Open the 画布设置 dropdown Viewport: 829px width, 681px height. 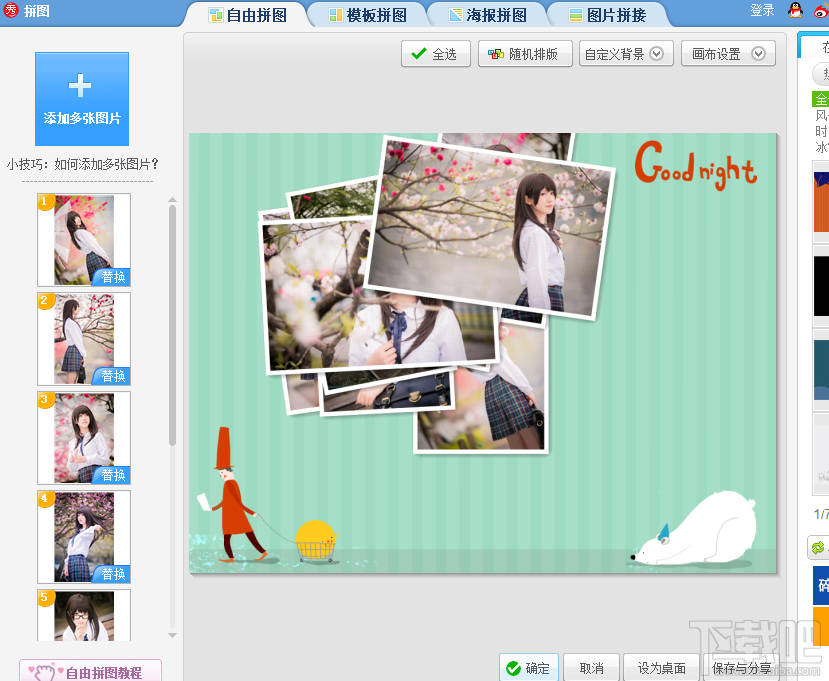point(728,54)
